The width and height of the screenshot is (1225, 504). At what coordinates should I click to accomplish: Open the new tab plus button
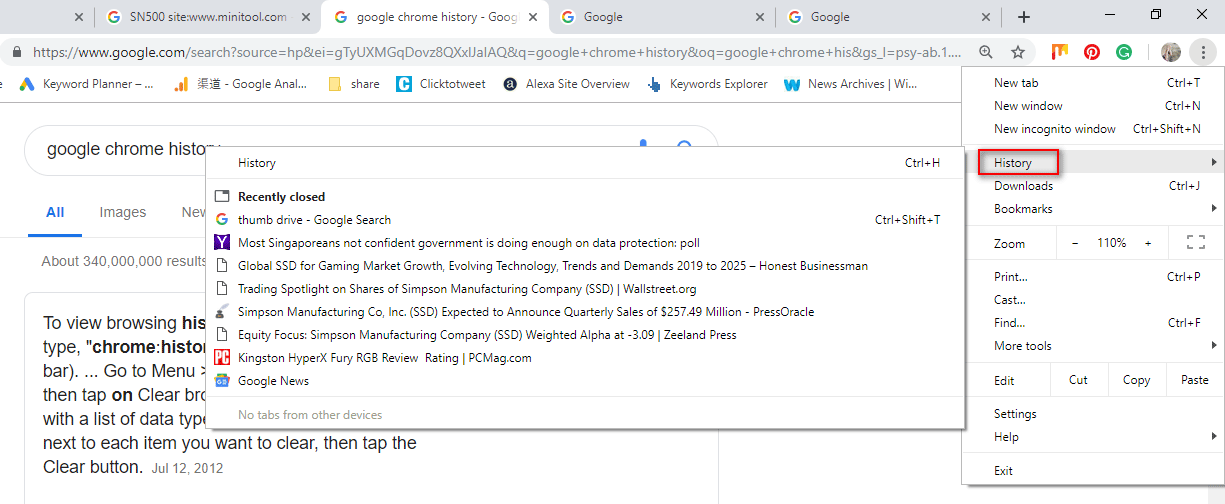(1024, 17)
